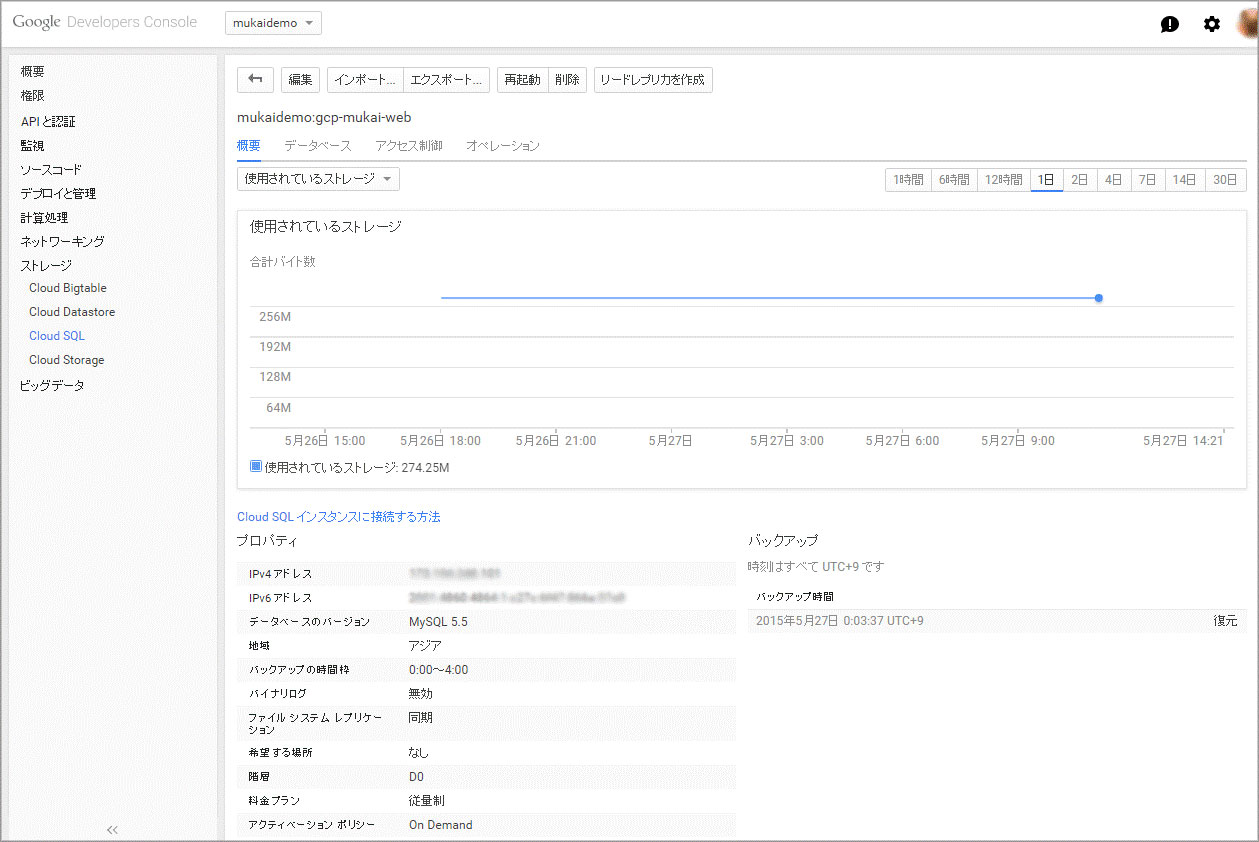Click the blurred IPv4 アドレス value
This screenshot has height=842, width=1259.
455,574
